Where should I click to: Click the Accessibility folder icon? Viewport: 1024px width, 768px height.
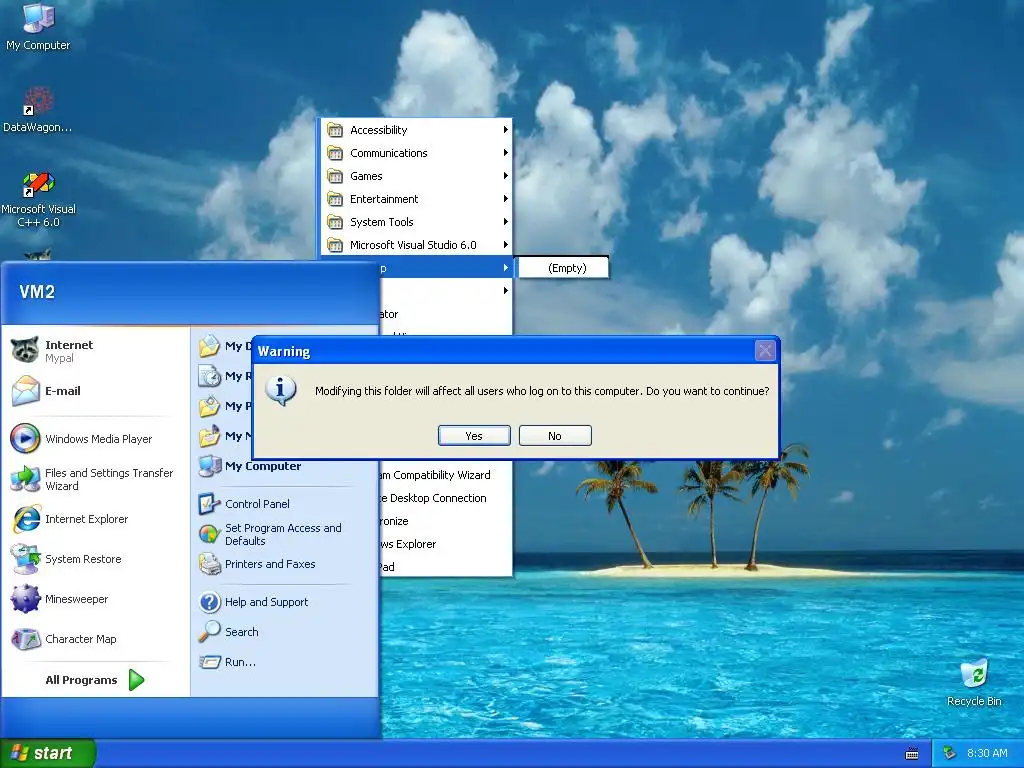[335, 130]
